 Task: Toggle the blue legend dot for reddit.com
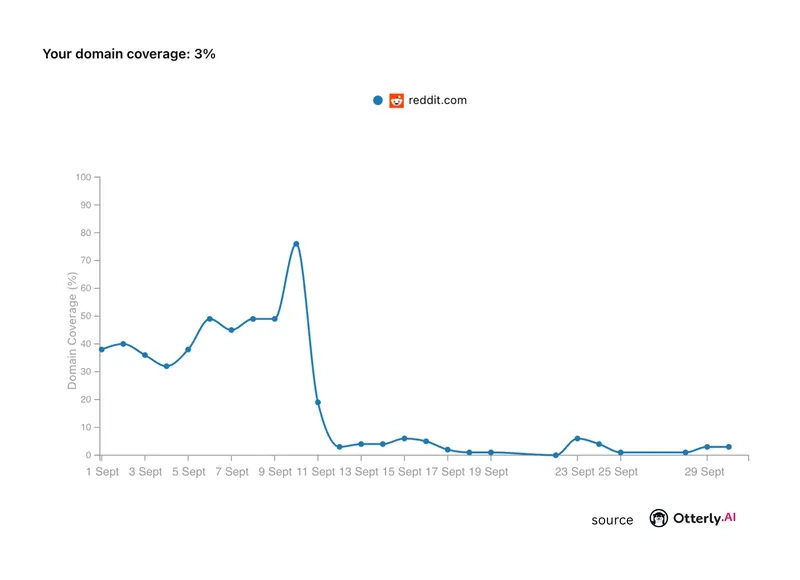click(x=378, y=100)
